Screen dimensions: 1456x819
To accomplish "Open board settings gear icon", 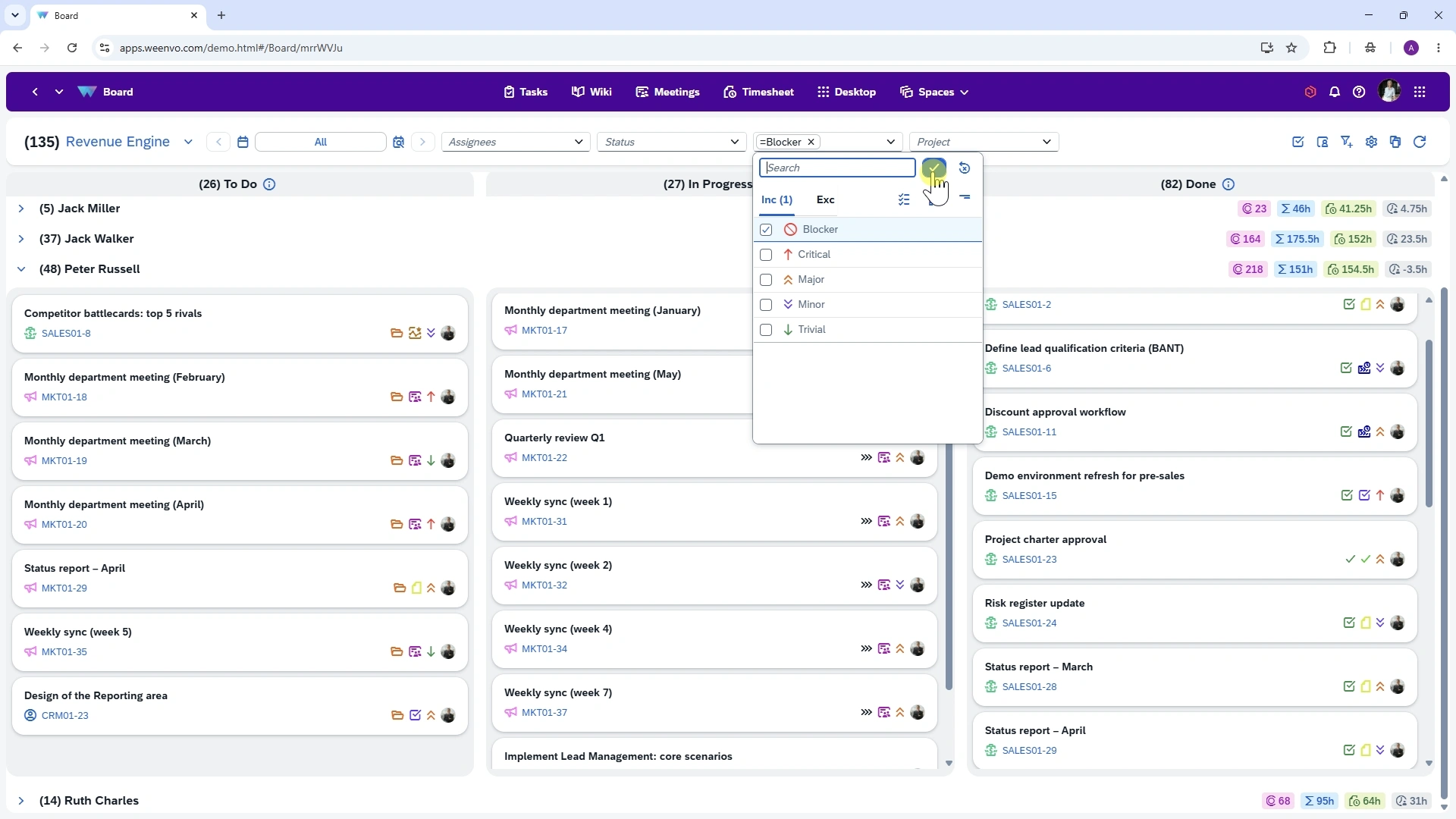I will 1371,142.
